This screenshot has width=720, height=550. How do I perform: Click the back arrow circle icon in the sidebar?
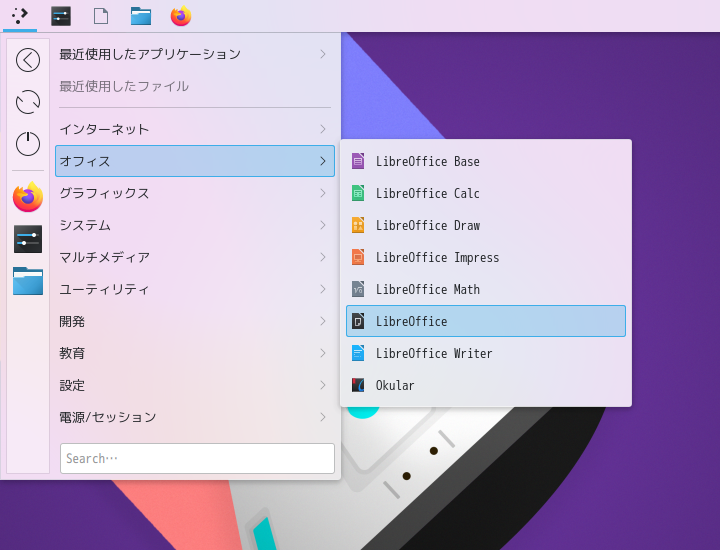pyautogui.click(x=28, y=60)
